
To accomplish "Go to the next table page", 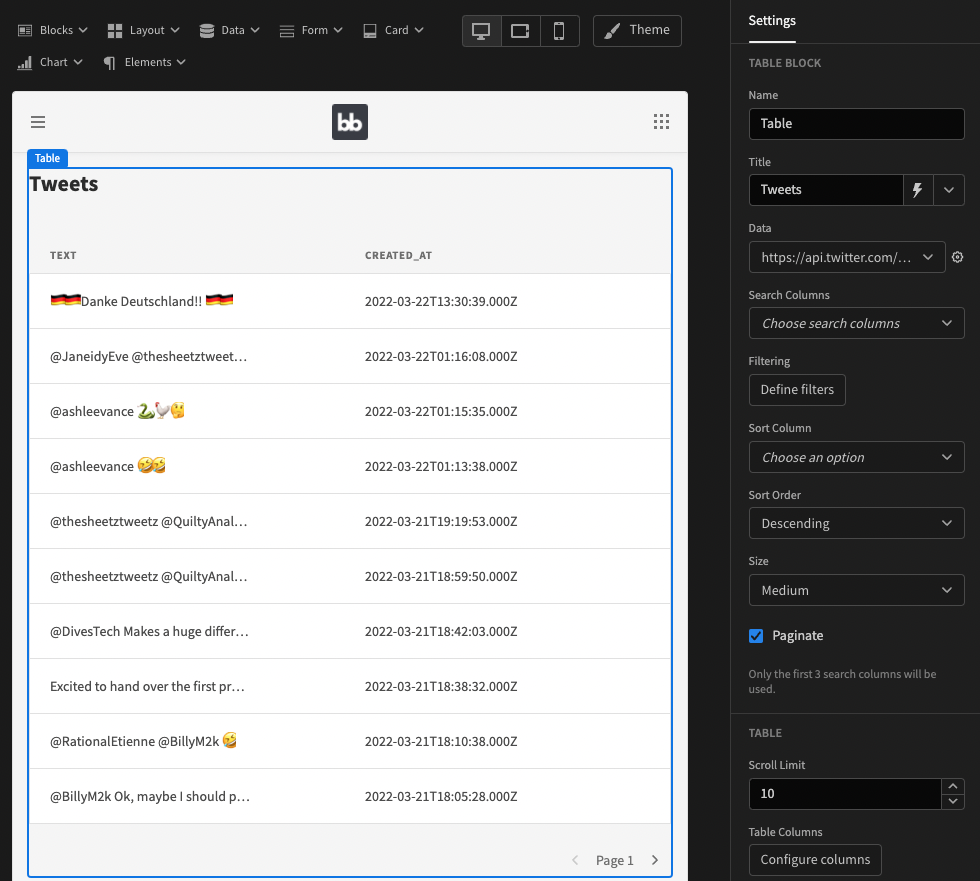I will (x=655, y=860).
